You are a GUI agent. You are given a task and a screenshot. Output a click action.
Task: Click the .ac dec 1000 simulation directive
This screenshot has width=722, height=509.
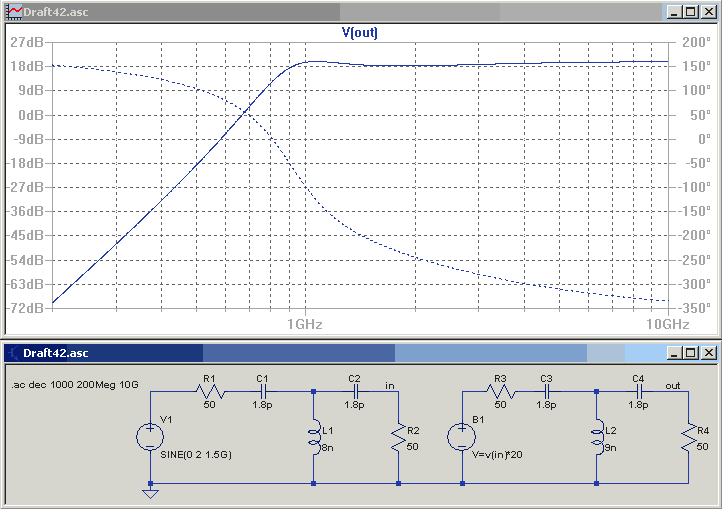coord(75,385)
